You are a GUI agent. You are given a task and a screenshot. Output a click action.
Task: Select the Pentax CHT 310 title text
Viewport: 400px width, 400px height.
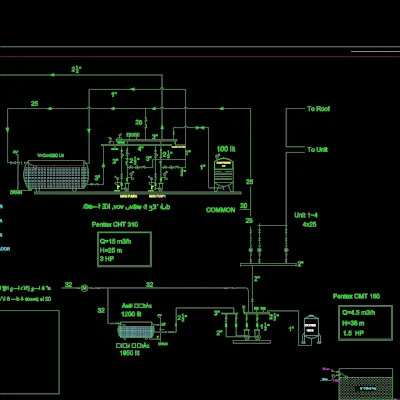point(115,224)
